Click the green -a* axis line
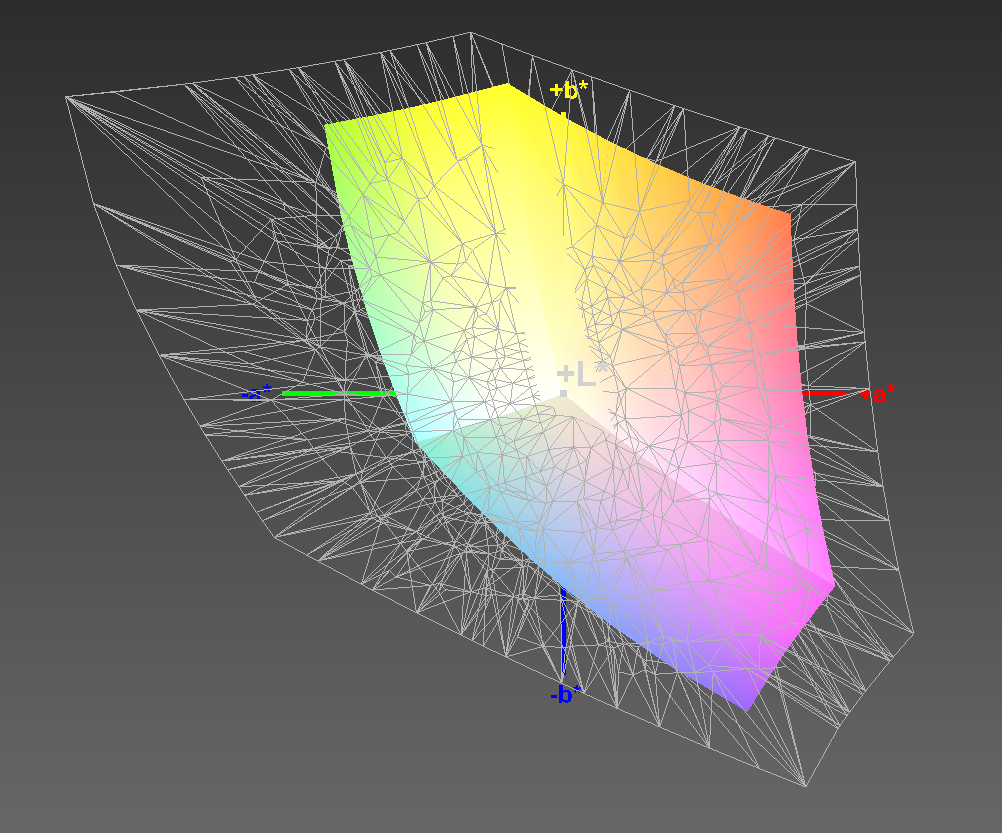The height and width of the screenshot is (833, 1002). click(x=339, y=394)
